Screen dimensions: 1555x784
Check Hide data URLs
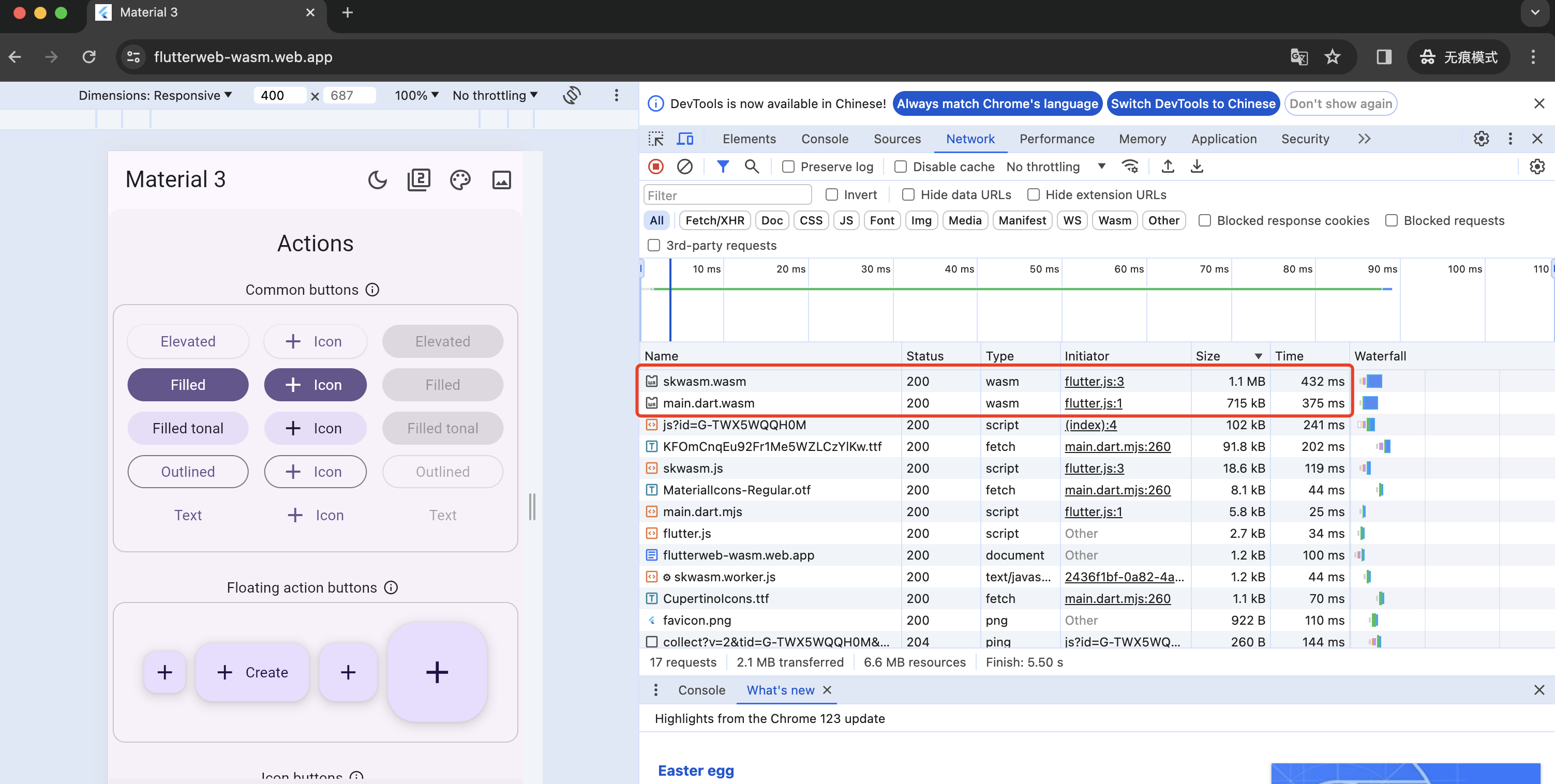[908, 194]
